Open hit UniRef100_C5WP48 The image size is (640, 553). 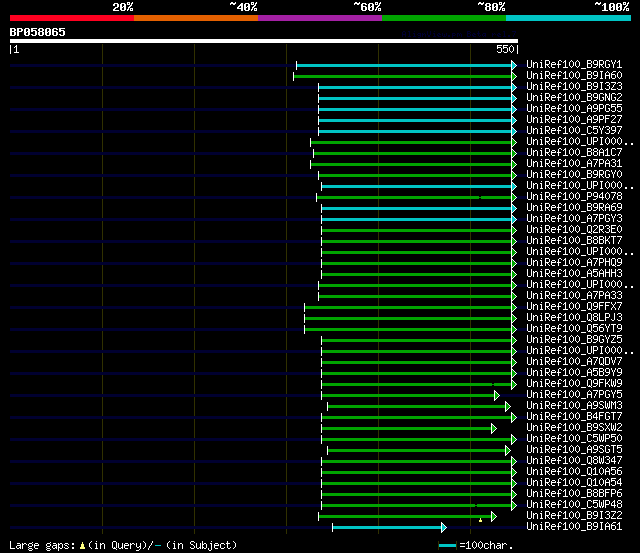click(x=574, y=505)
